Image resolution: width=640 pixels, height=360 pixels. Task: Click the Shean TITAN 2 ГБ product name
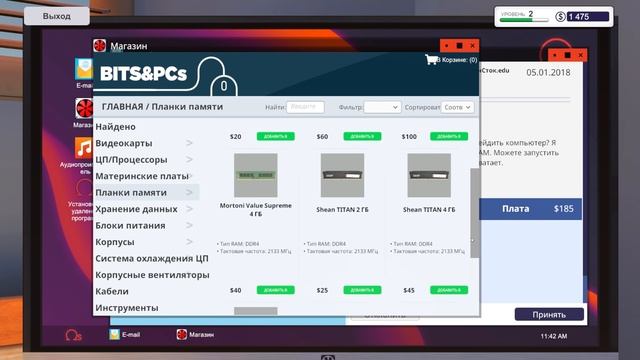click(342, 210)
